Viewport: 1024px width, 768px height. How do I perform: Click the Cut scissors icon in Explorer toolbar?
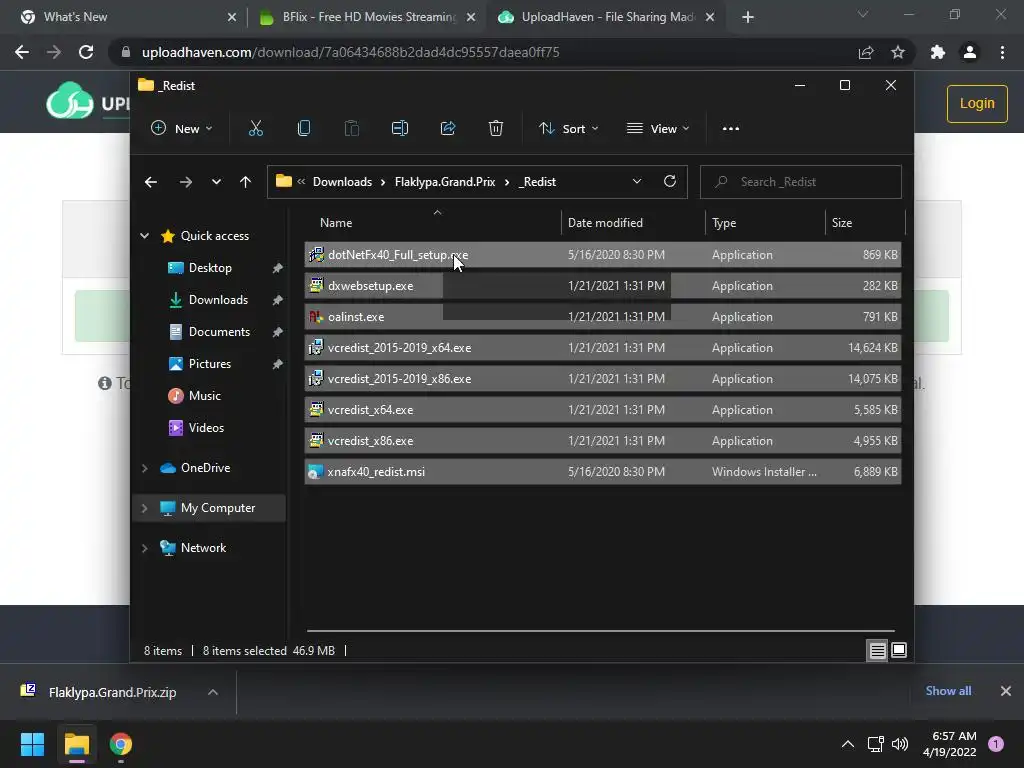[255, 129]
